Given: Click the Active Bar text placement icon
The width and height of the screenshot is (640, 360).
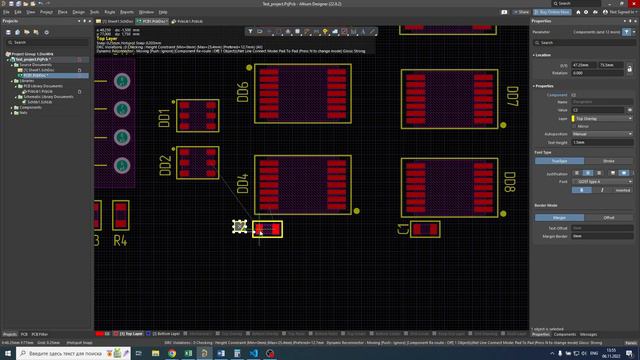Looking at the screenshot, I should (363, 31).
